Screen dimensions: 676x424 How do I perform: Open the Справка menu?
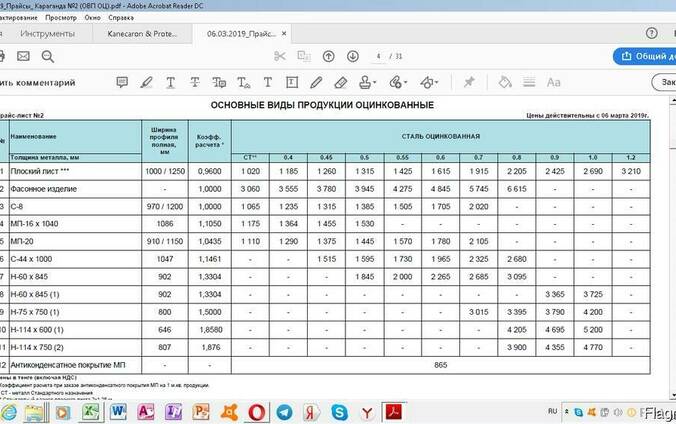click(x=121, y=18)
